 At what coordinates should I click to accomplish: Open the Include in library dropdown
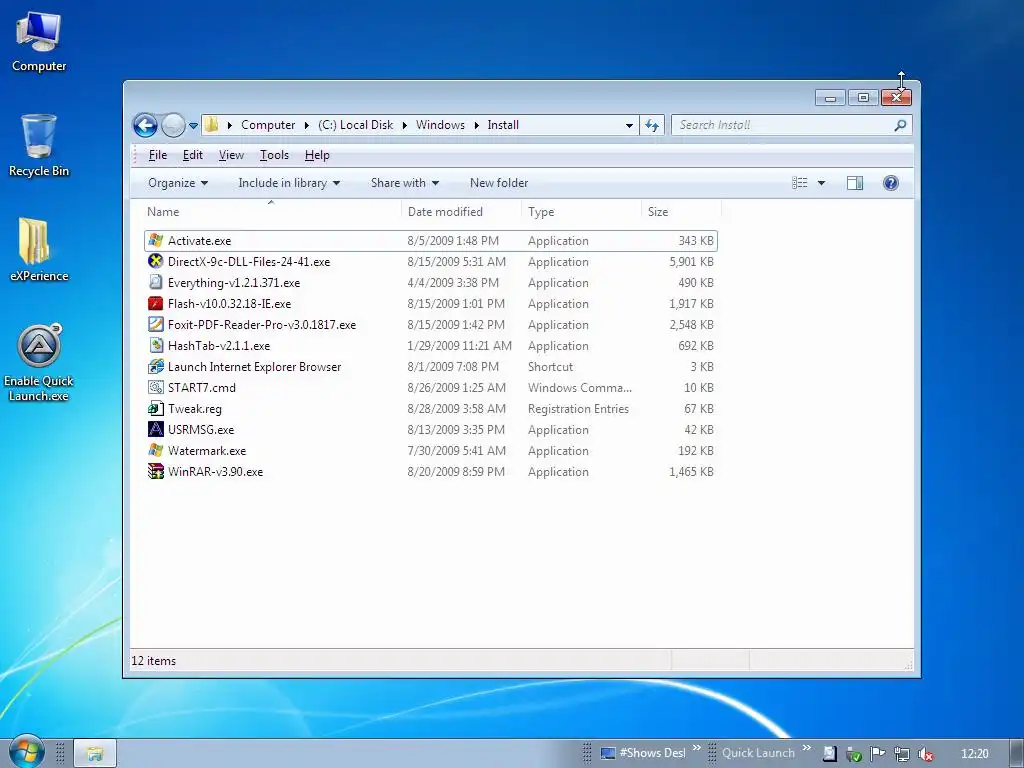289,183
